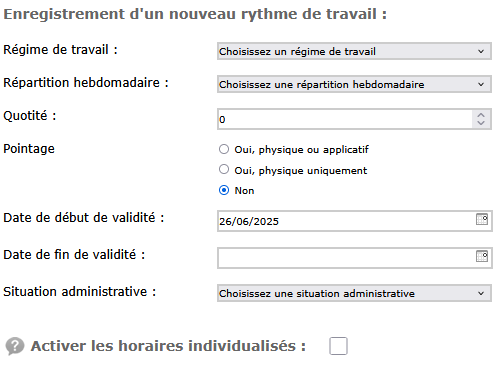Click the Date de début de validité field

point(346,221)
